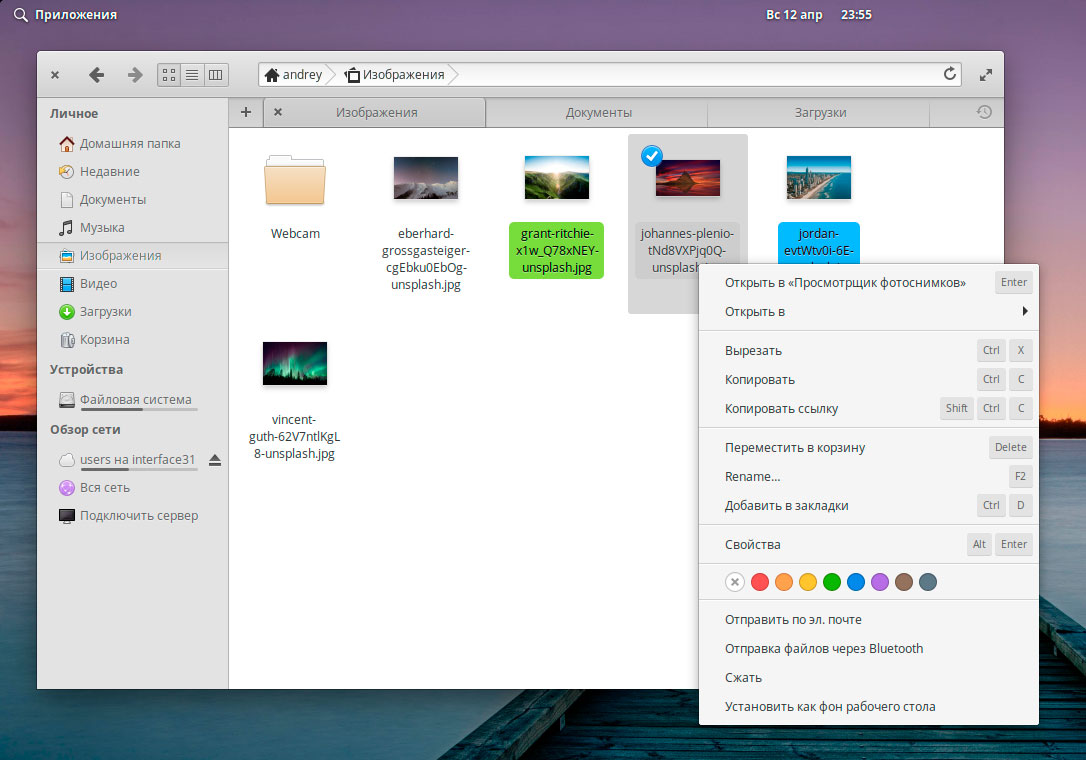Viewport: 1086px width, 760px height.
Task: Eject the users на interface31 network share
Action: pos(215,460)
